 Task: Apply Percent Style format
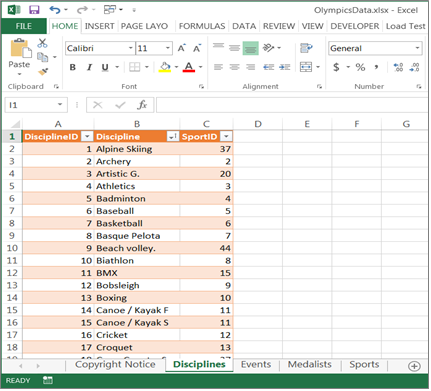(x=360, y=67)
